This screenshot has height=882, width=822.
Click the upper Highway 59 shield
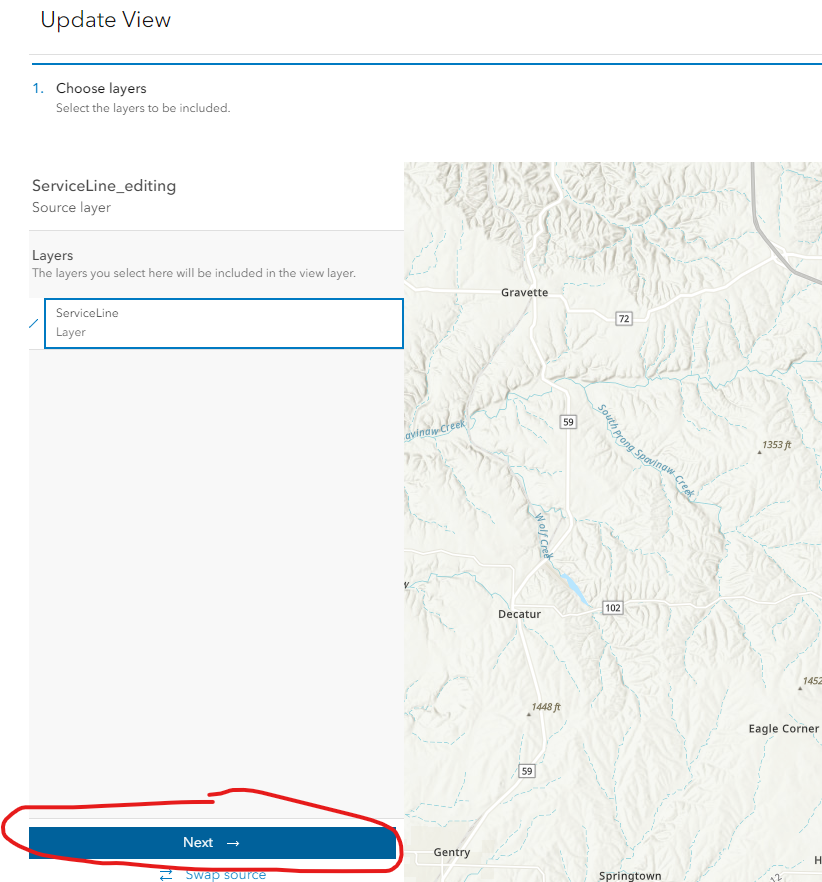[568, 421]
